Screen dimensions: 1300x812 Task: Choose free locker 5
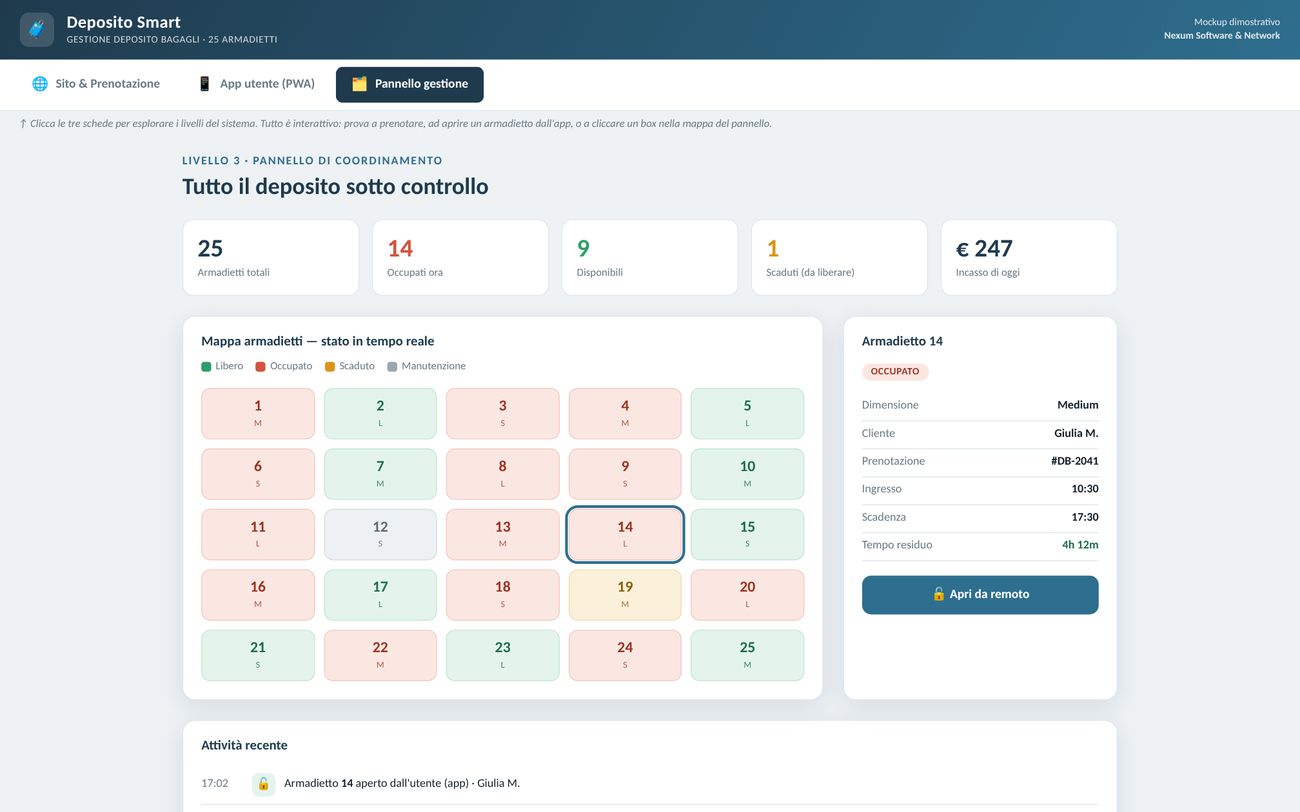click(x=747, y=414)
